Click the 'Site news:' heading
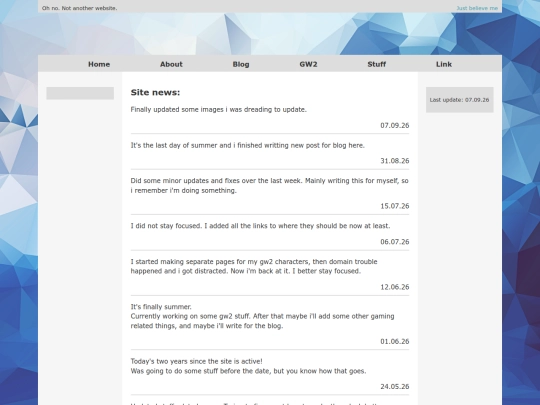The width and height of the screenshot is (540, 405). coord(155,92)
